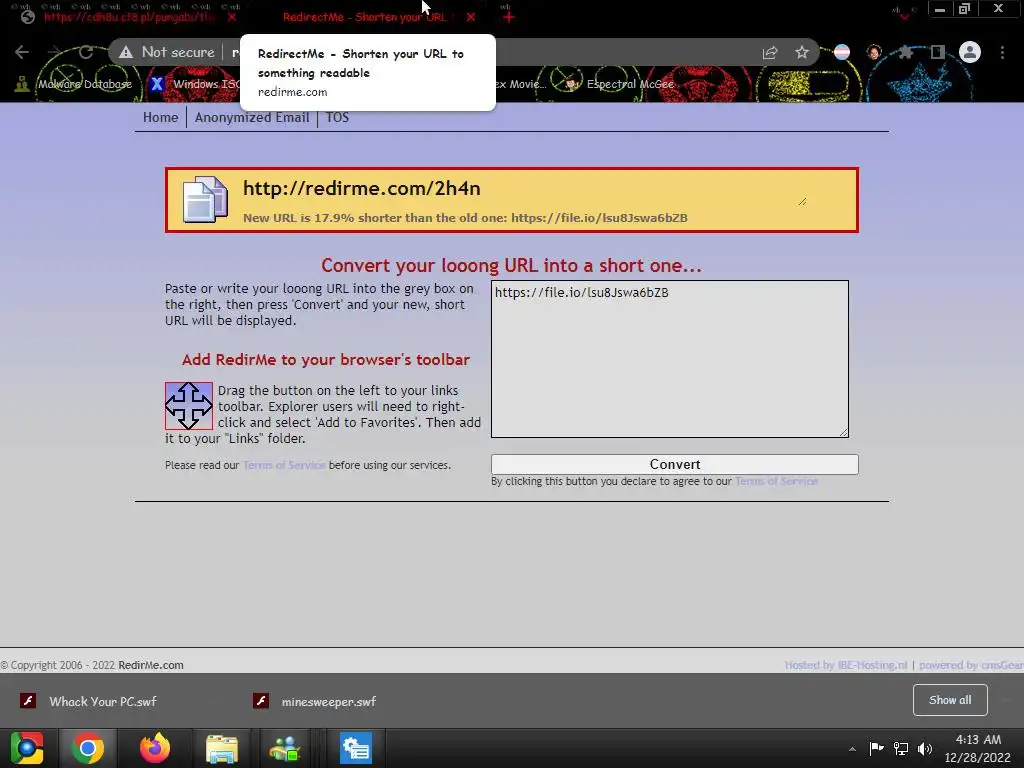1024x768 pixels.
Task: Open the Anonymized Email page
Action: [x=252, y=118]
